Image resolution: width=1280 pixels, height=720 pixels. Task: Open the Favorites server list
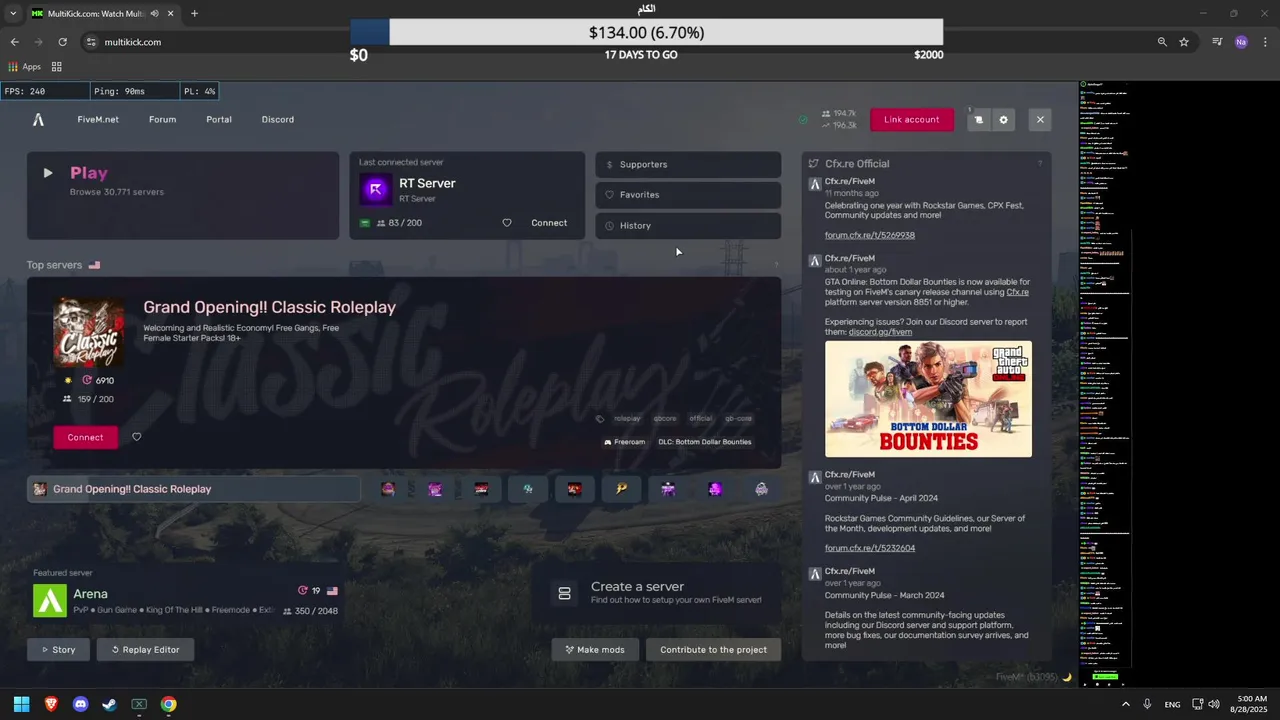pyautogui.click(x=688, y=195)
